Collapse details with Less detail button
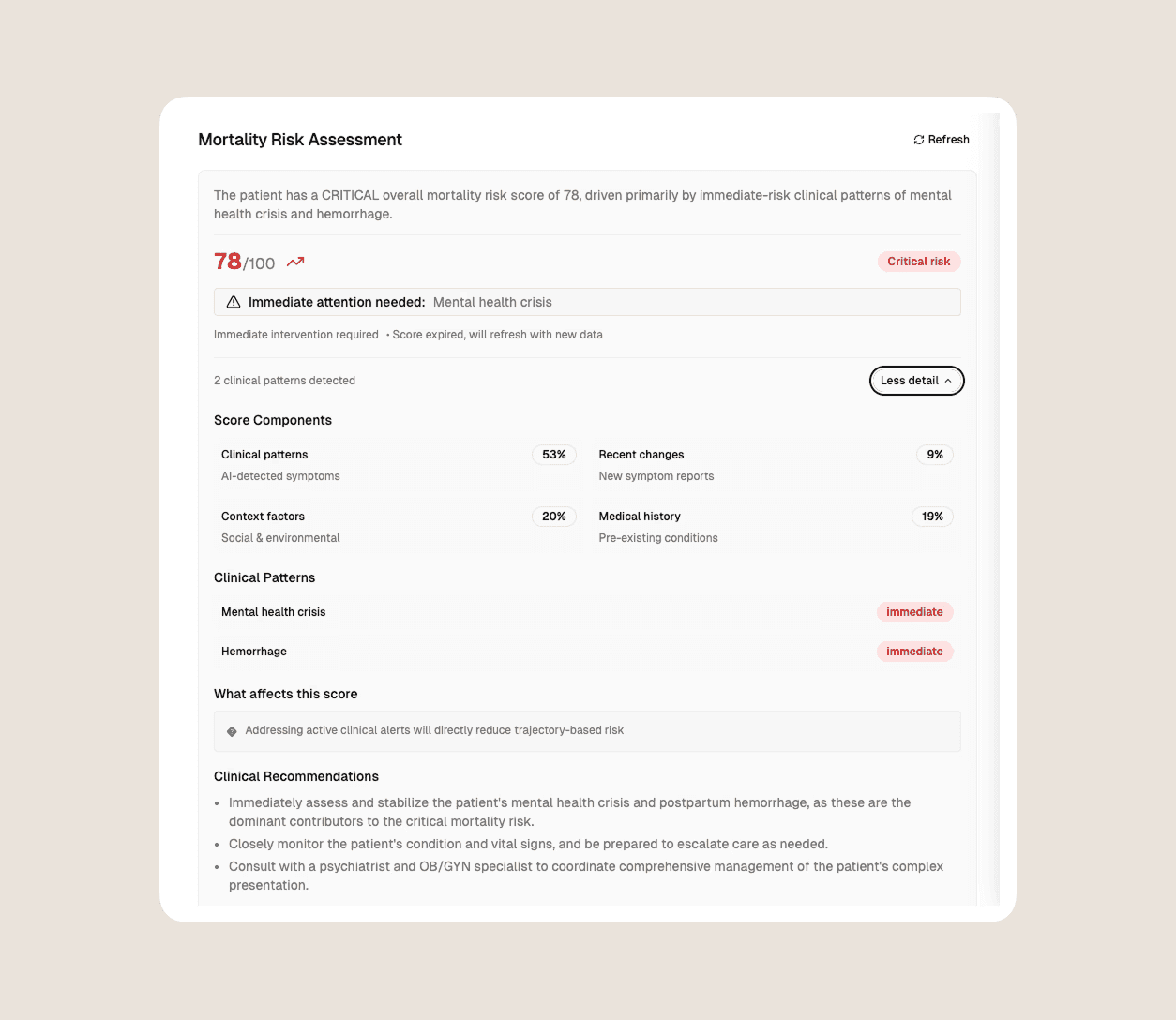 917,381
